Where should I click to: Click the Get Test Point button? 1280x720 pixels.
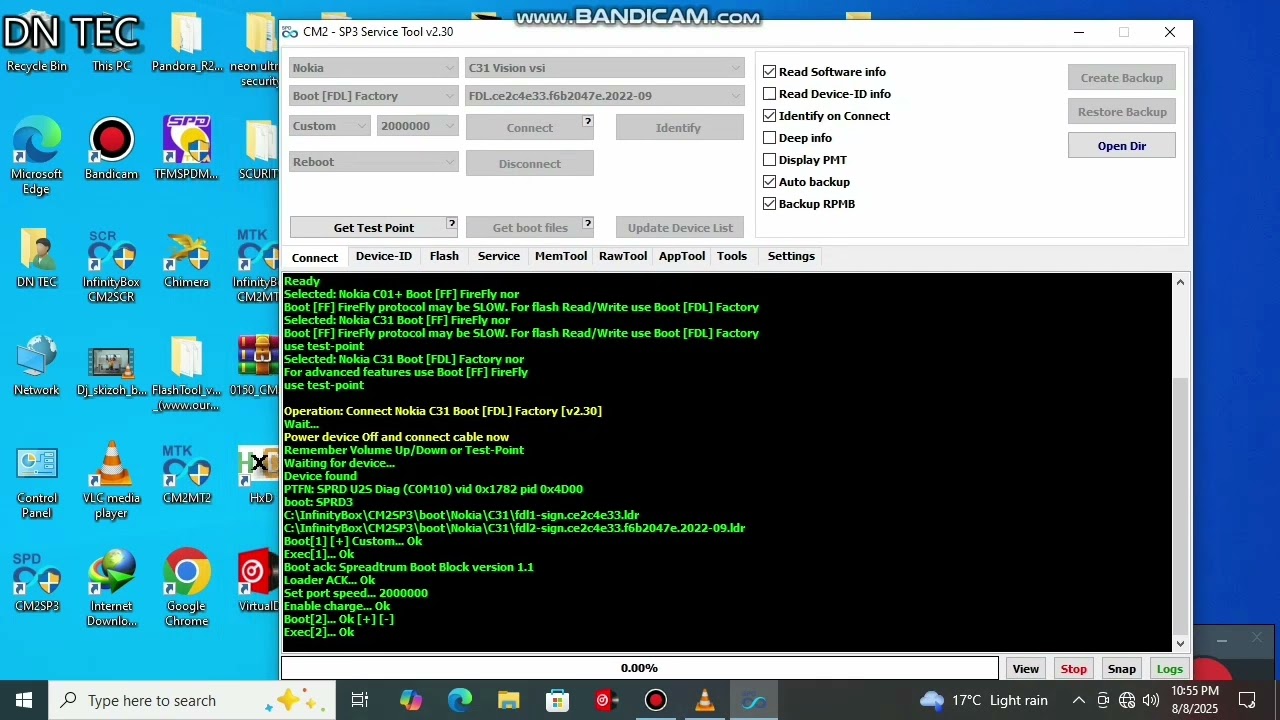click(374, 227)
